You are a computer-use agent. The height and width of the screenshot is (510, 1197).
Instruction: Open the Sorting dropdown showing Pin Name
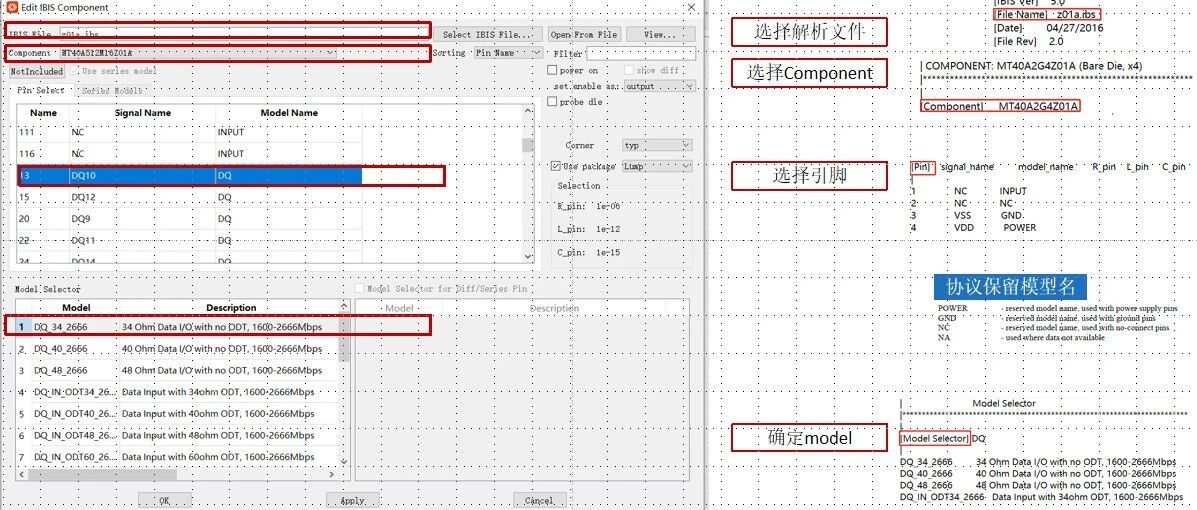pyautogui.click(x=508, y=53)
